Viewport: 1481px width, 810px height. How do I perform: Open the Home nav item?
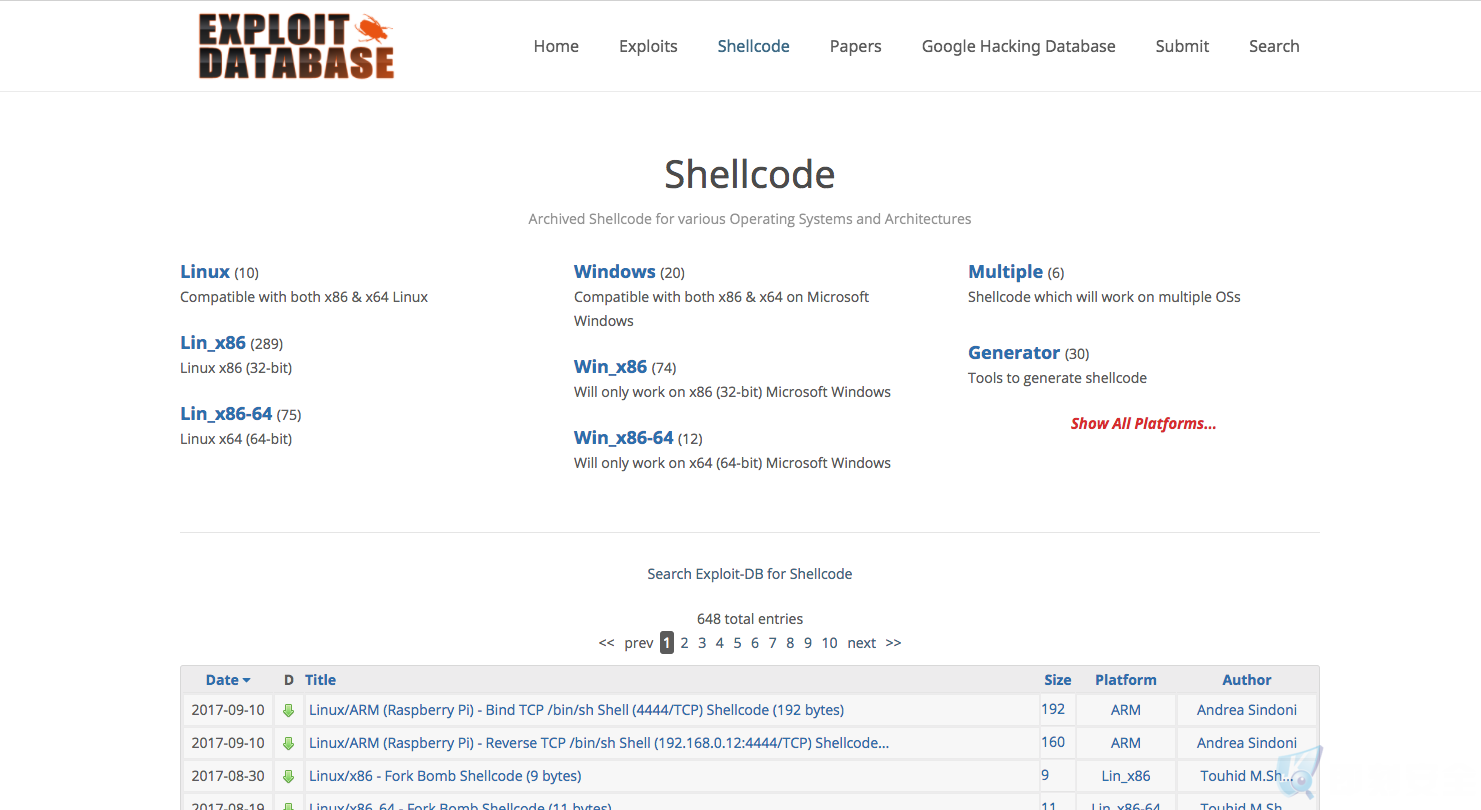click(x=556, y=46)
